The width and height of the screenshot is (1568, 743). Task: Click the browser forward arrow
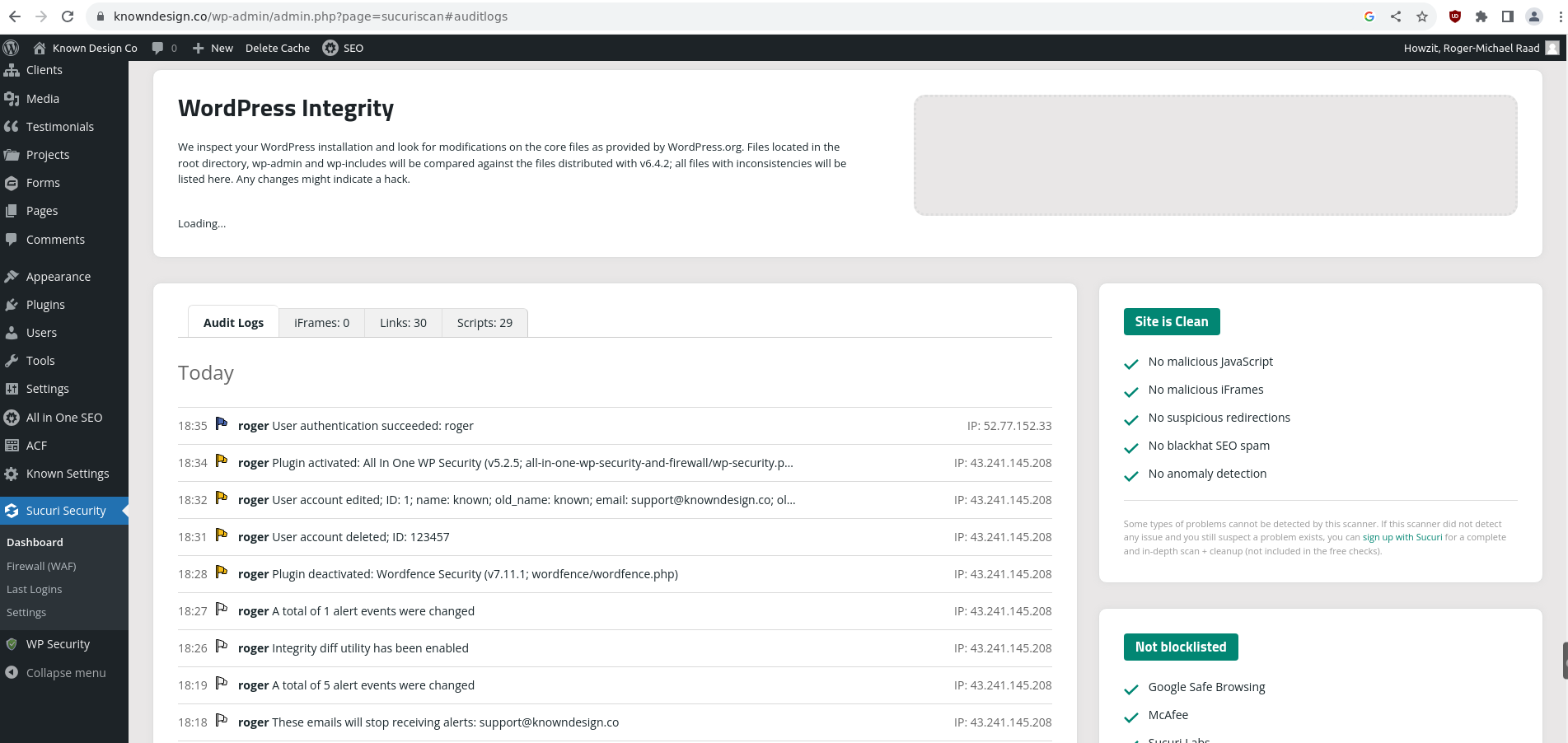[x=41, y=16]
